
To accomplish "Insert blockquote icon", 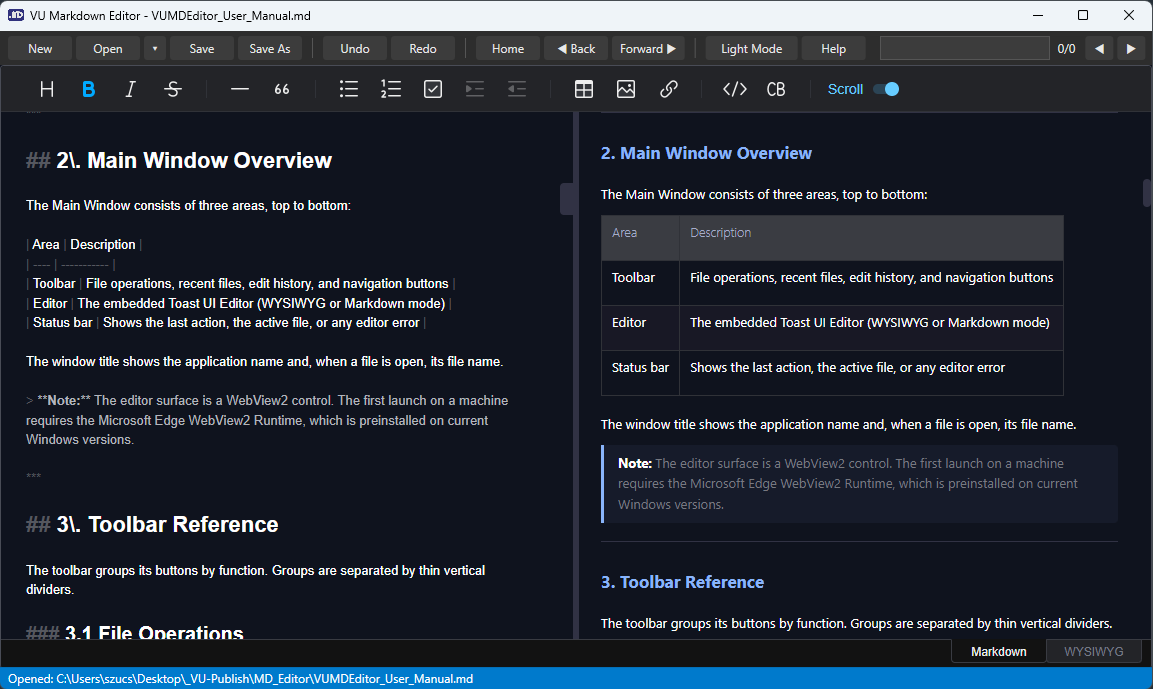I will point(282,89).
